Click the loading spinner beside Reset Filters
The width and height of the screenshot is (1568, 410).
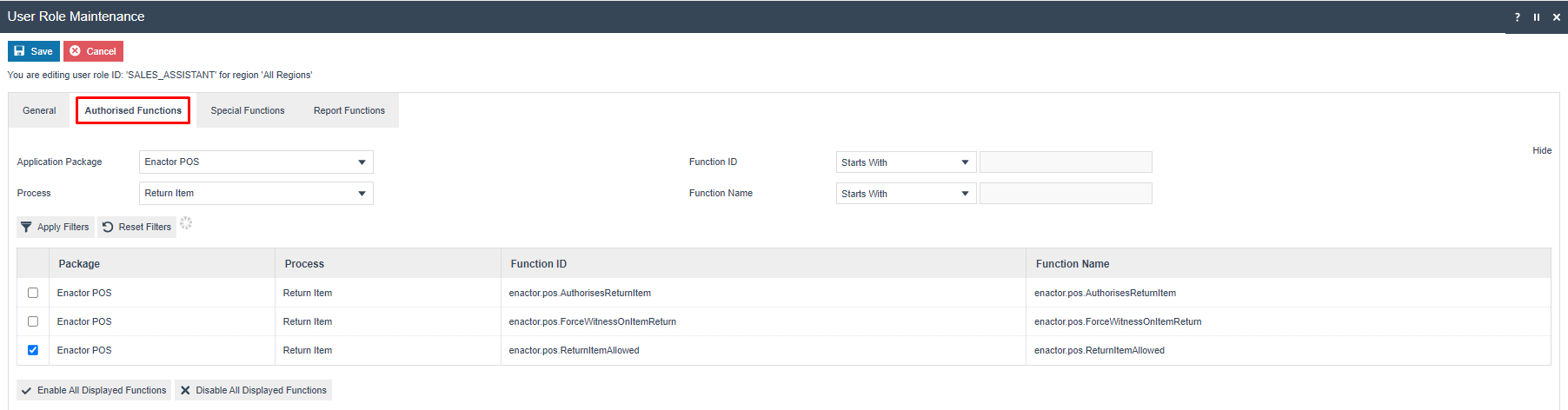pyautogui.click(x=186, y=223)
